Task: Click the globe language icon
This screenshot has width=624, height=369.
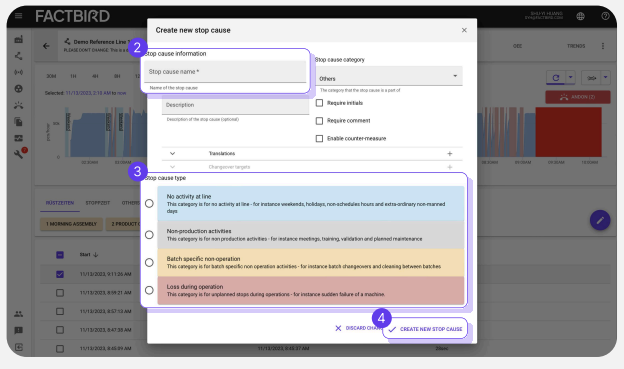Action: pos(581,16)
